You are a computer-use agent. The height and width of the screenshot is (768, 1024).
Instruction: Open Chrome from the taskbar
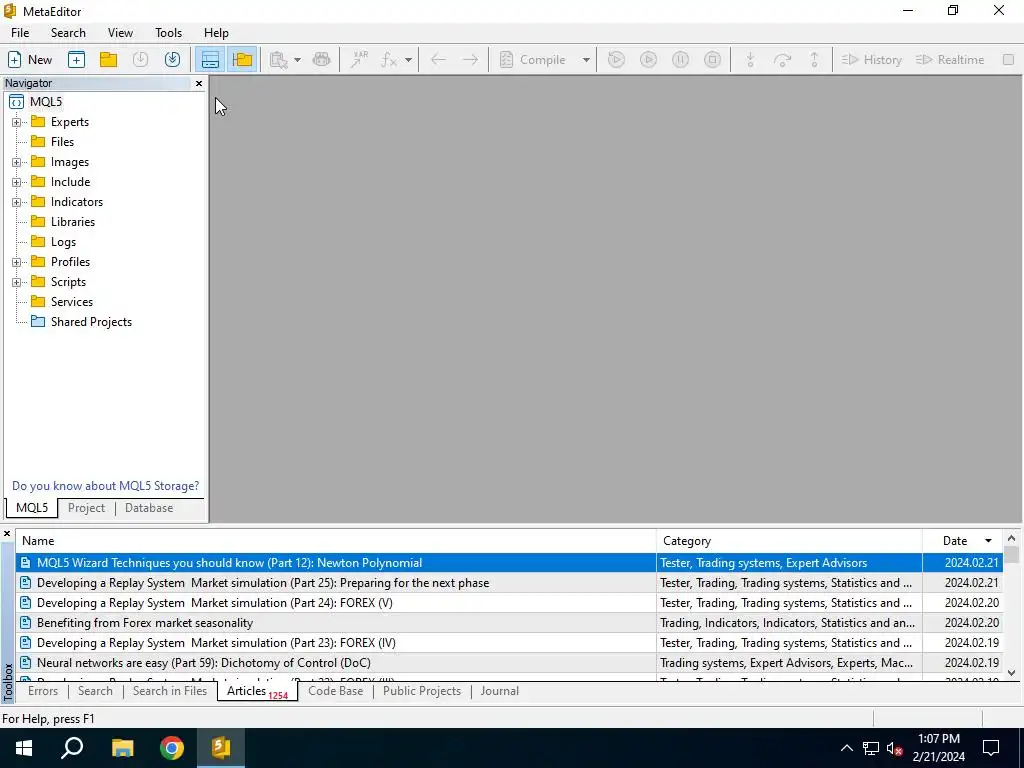pyautogui.click(x=172, y=748)
